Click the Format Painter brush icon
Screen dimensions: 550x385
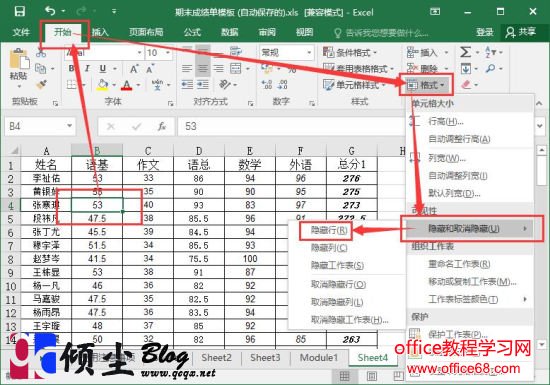pyautogui.click(x=41, y=85)
